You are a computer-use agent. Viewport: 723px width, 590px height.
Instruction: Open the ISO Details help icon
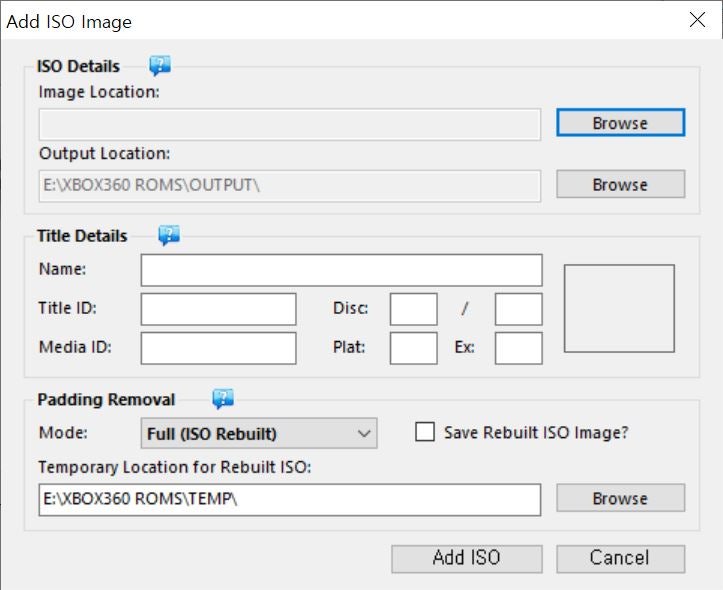pyautogui.click(x=160, y=65)
